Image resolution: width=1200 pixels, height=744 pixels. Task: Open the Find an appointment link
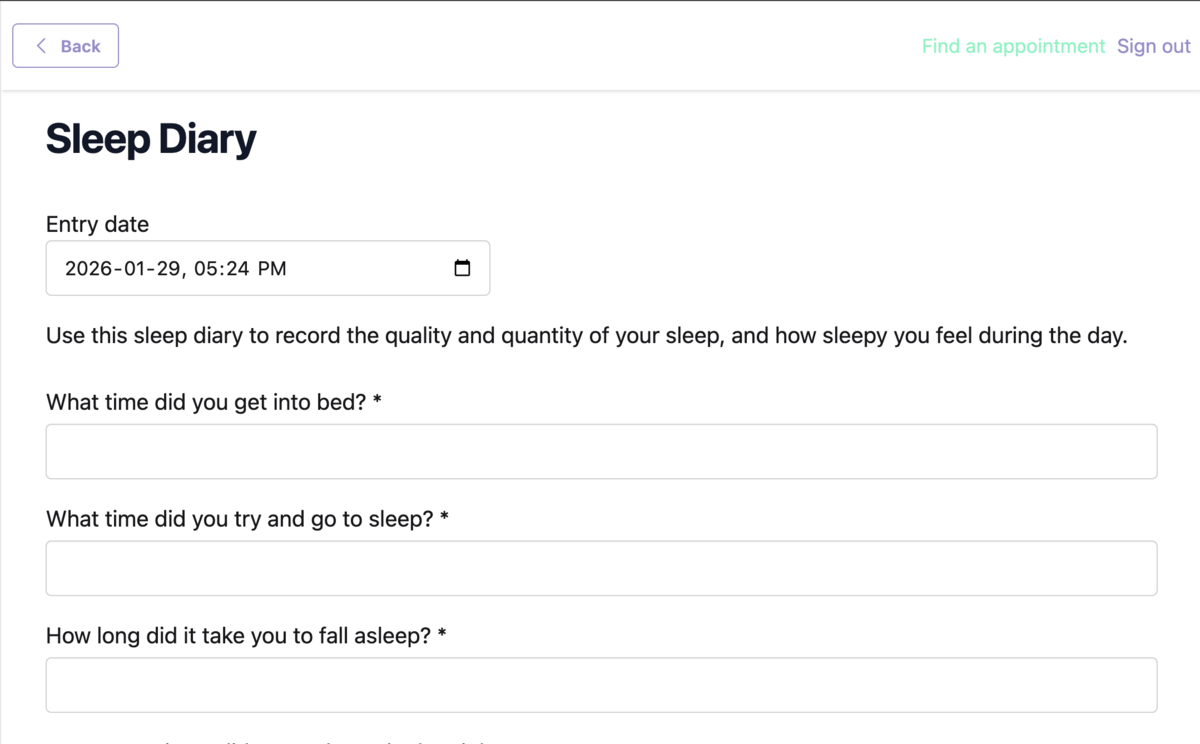click(1013, 46)
